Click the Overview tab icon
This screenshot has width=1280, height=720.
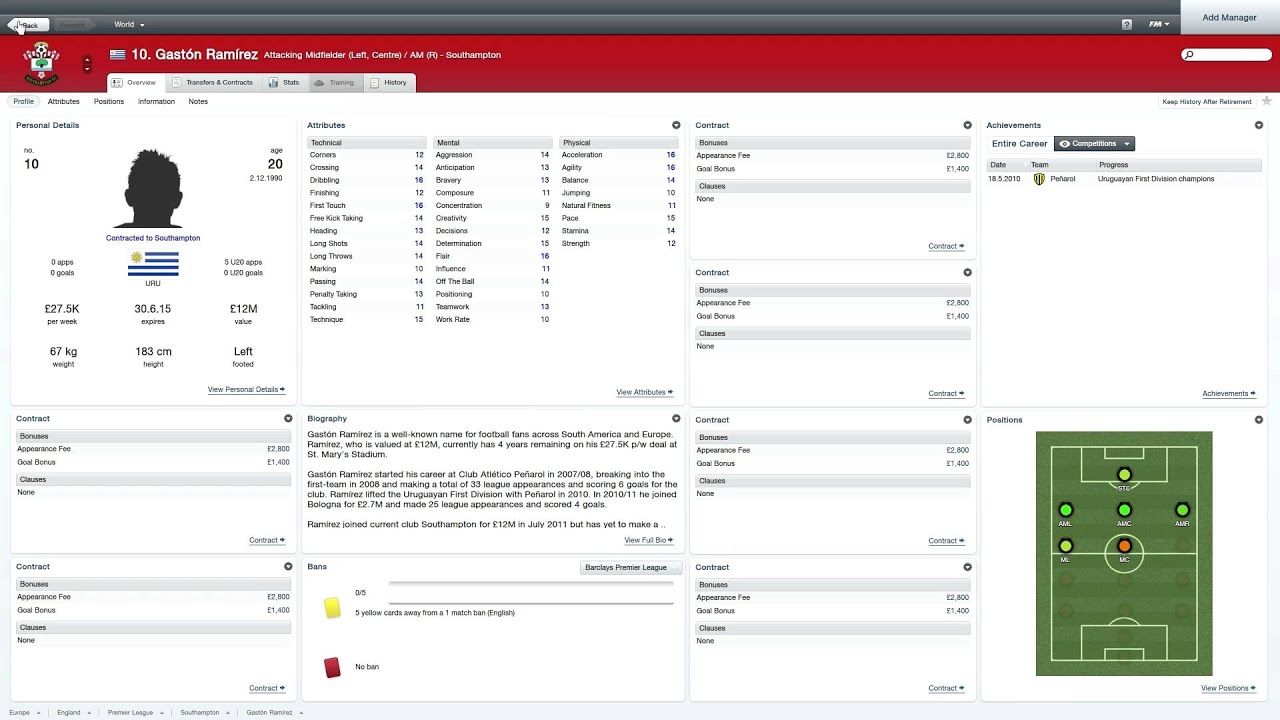coord(117,83)
